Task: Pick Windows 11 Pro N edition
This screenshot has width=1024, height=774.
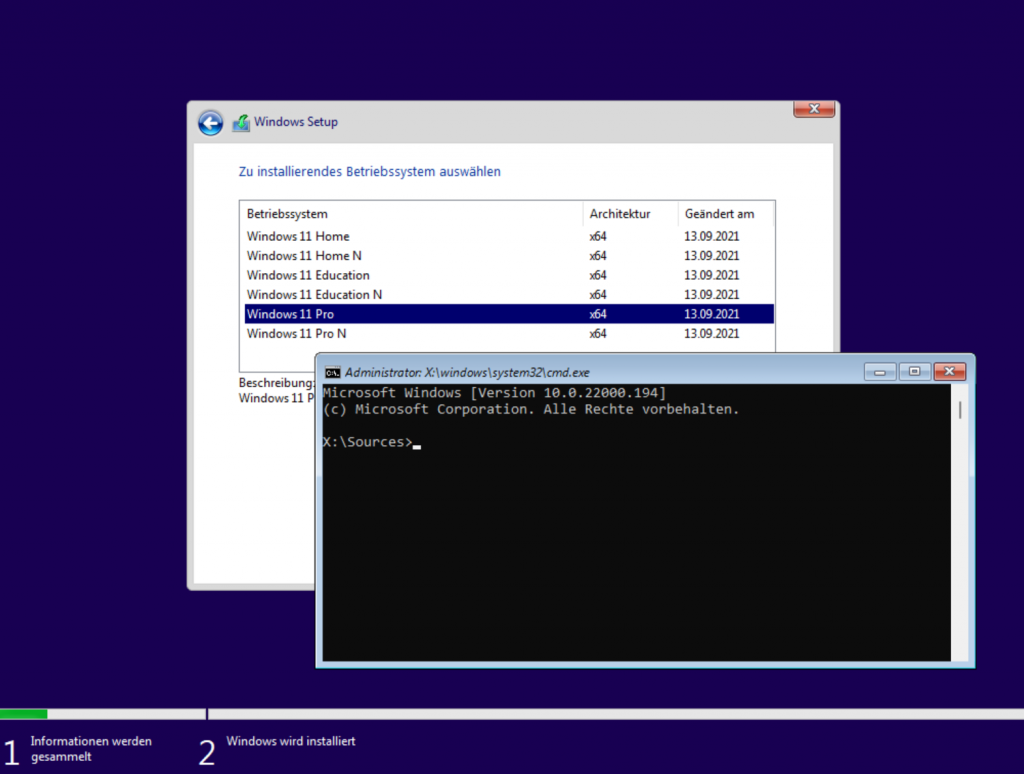Action: tap(509, 333)
